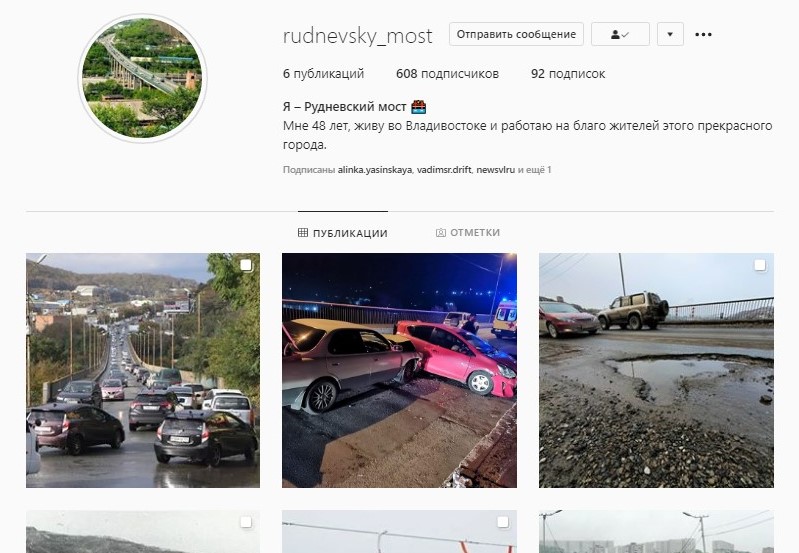Viewport: 799px width, 553px height.
Task: Open the night car crash post
Action: coord(400,371)
